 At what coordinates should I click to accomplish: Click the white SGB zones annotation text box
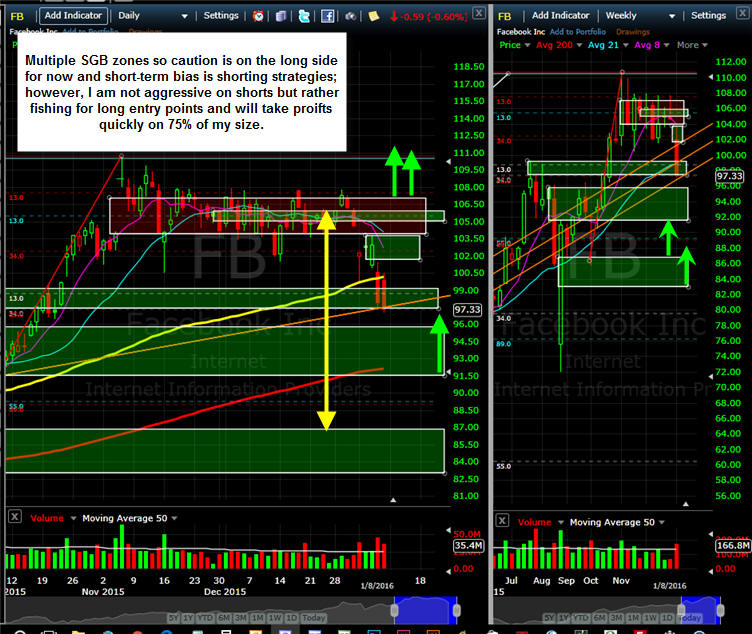[x=182, y=92]
